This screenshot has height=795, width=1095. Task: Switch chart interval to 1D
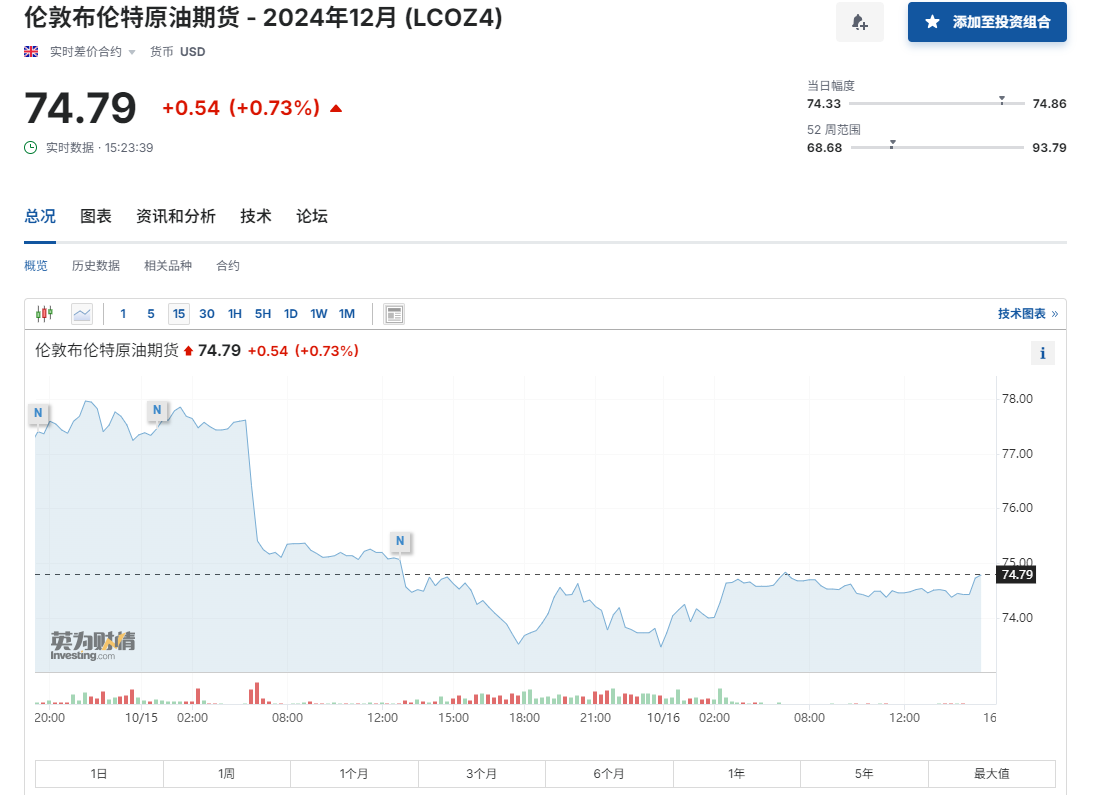point(291,314)
